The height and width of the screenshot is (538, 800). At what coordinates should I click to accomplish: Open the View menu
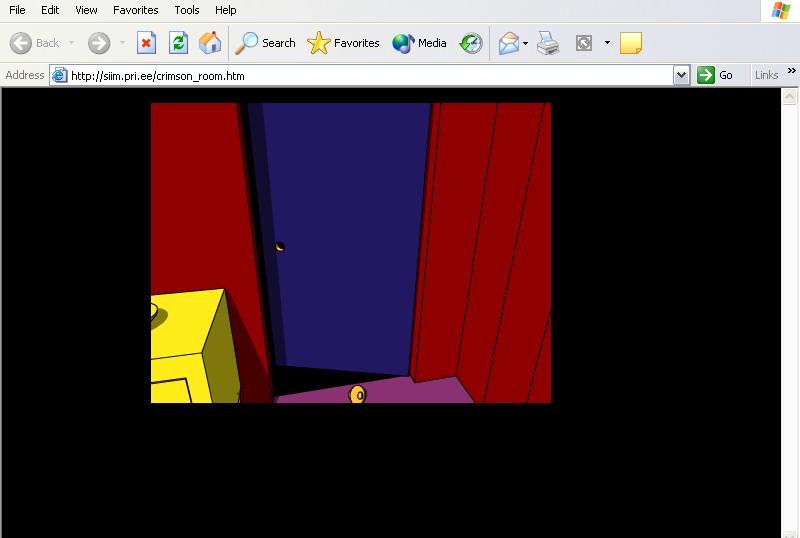[86, 10]
